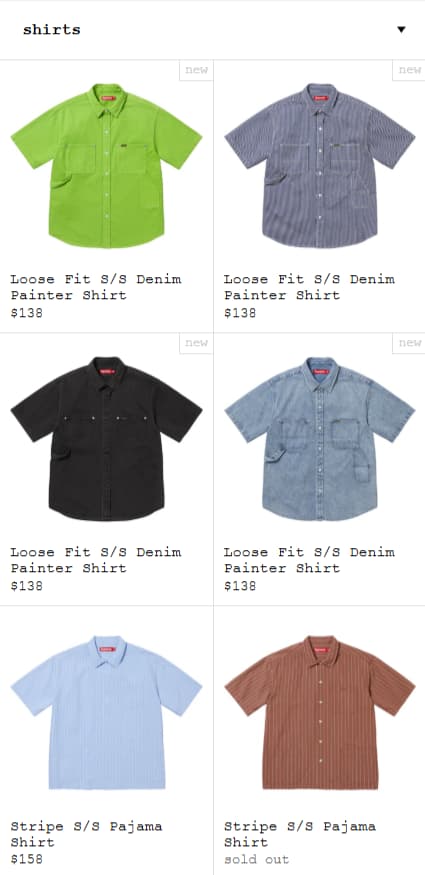Click the new badge on the green shirt
Image resolution: width=425 pixels, height=875 pixels.
click(x=196, y=70)
